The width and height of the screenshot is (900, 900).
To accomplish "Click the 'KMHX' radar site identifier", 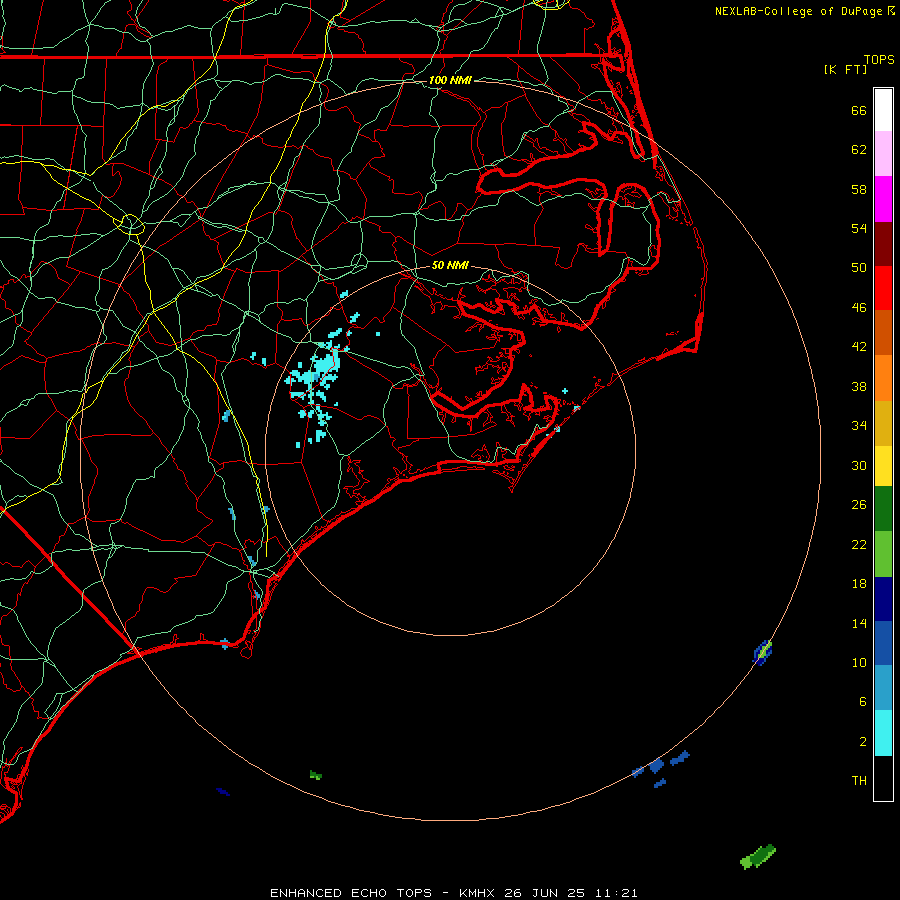I will pyautogui.click(x=478, y=893).
